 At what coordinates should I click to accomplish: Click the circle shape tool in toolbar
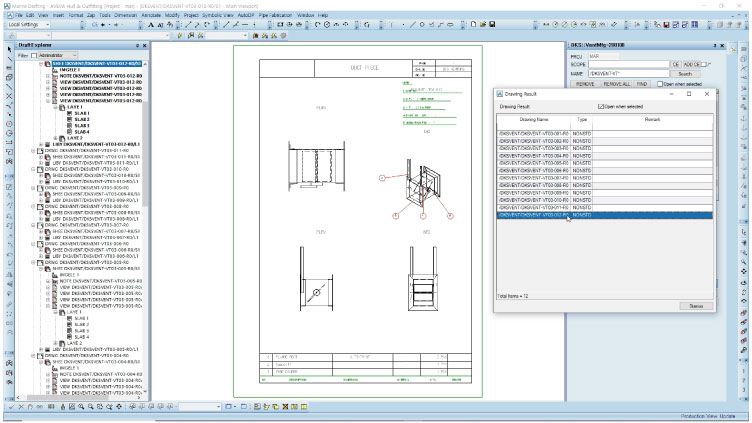(x=422, y=24)
